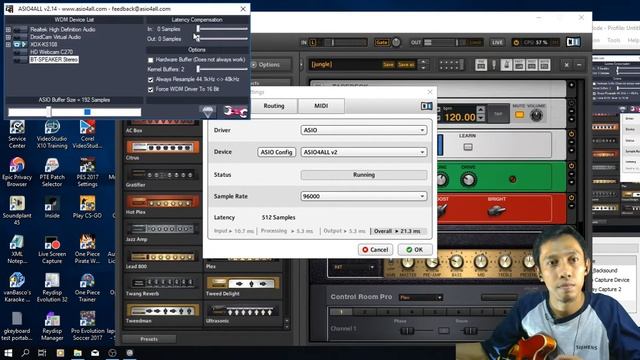Open the Live Screen Capture shortcut
The image size is (640, 360).
point(52,249)
